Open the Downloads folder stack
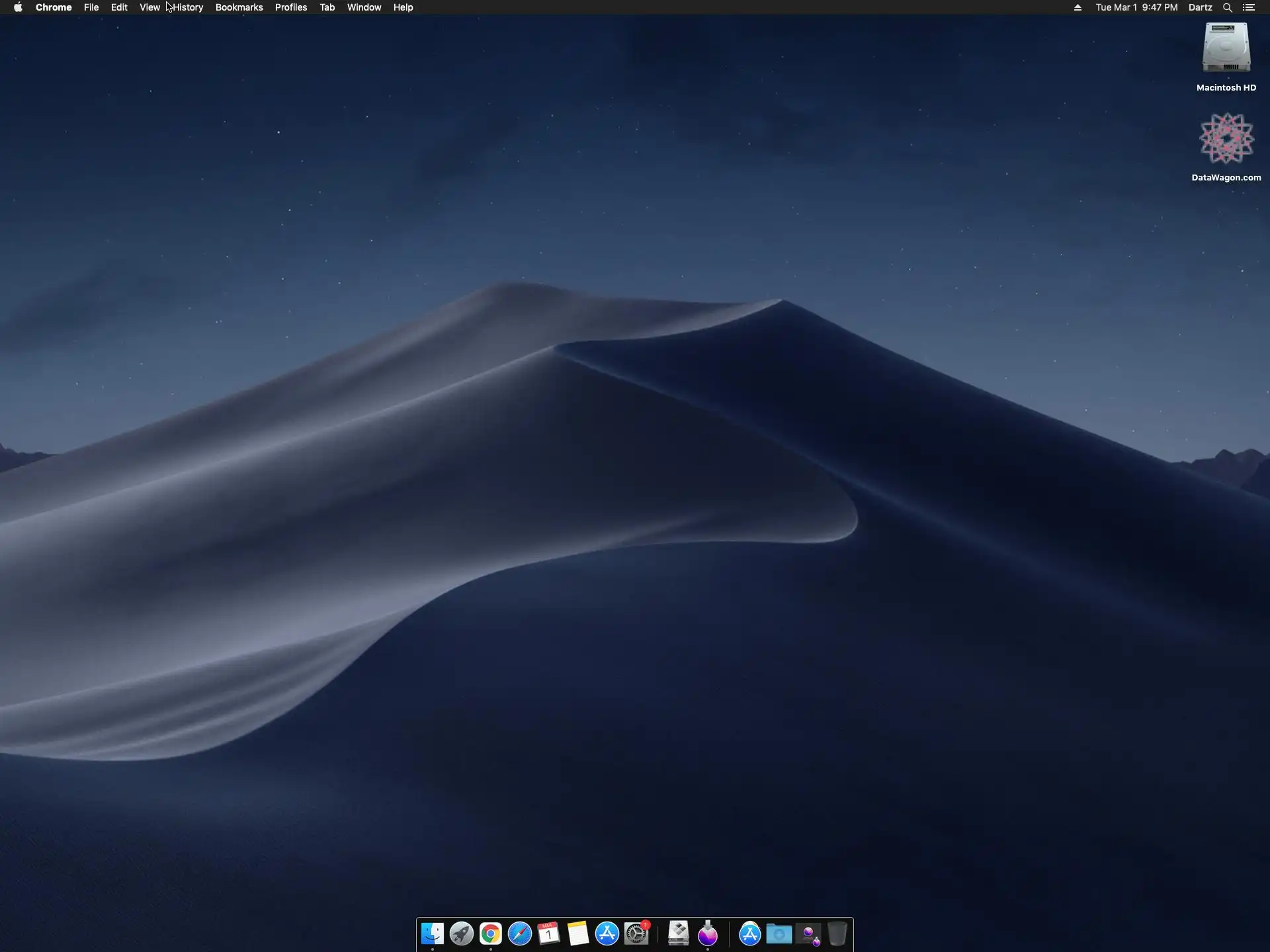The width and height of the screenshot is (1270, 952). pyautogui.click(x=779, y=934)
